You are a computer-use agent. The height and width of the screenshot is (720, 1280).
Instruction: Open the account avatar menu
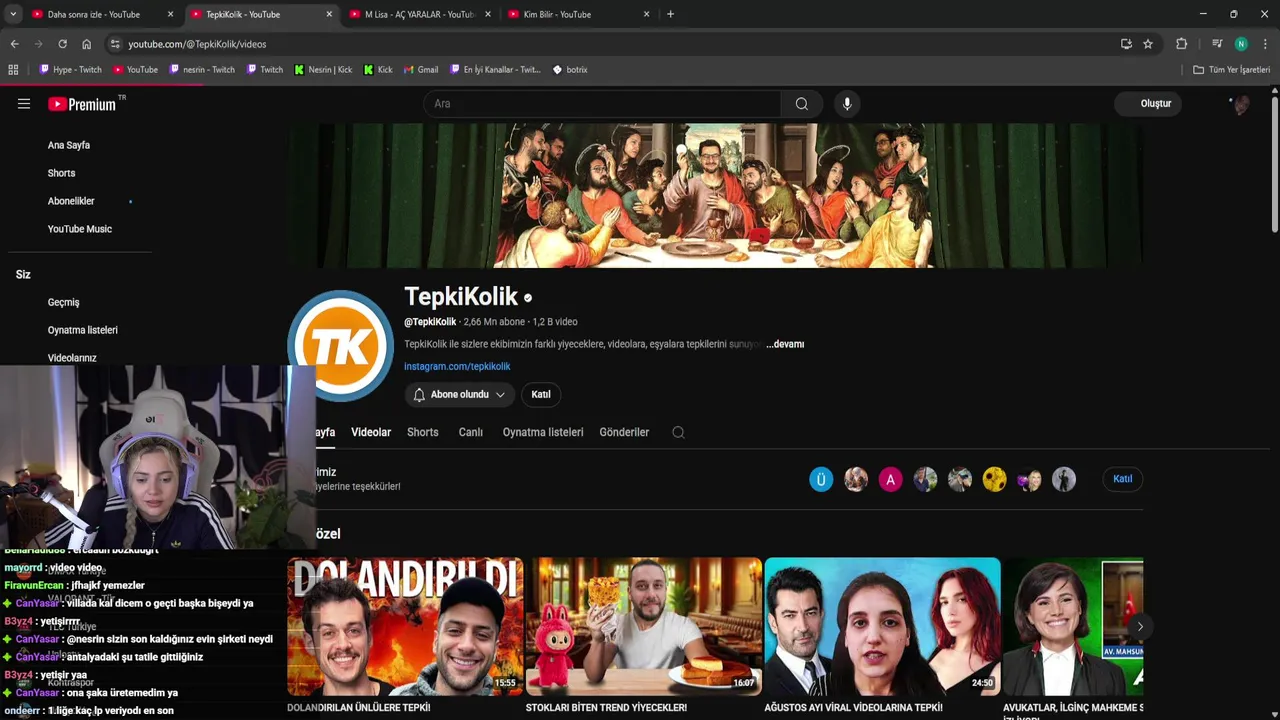[1240, 104]
